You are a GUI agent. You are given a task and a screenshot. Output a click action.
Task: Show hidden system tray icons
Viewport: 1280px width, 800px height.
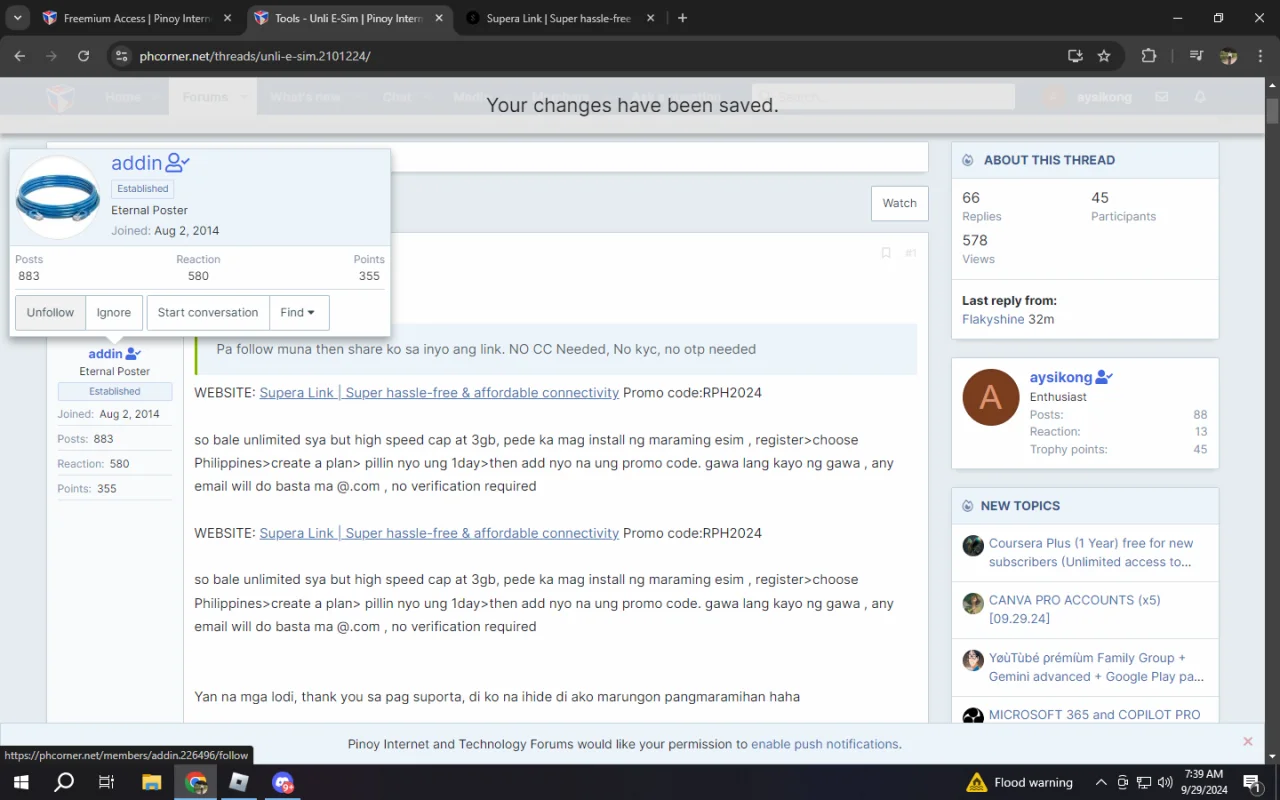pos(1101,782)
